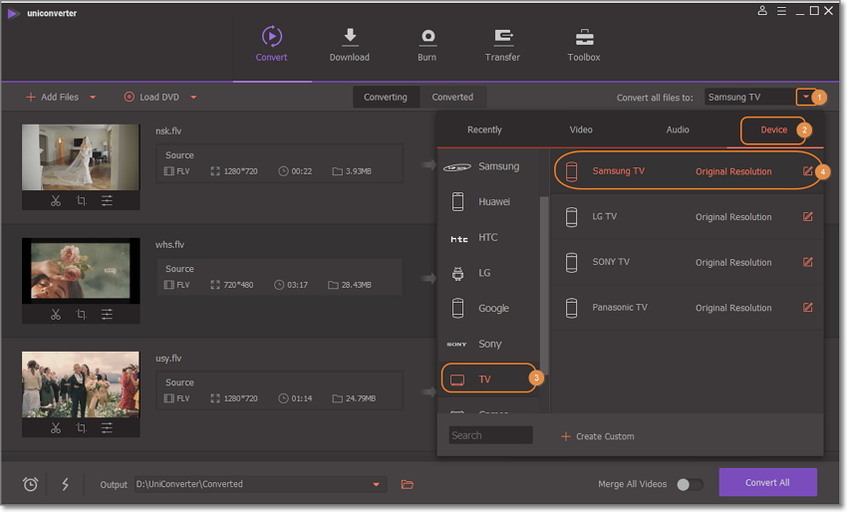Screen dimensions: 847x512
Task: Open the schedule alarm clock icon
Action: pyautogui.click(x=31, y=484)
